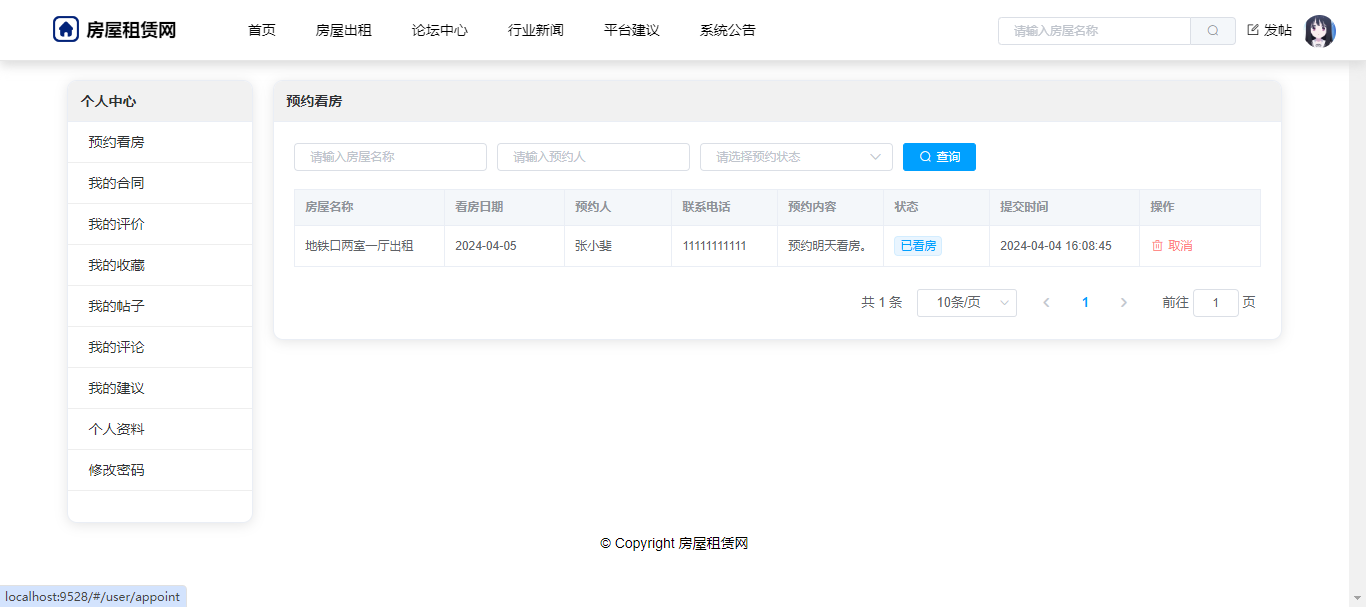Click the 已看房 status tag

point(917,246)
